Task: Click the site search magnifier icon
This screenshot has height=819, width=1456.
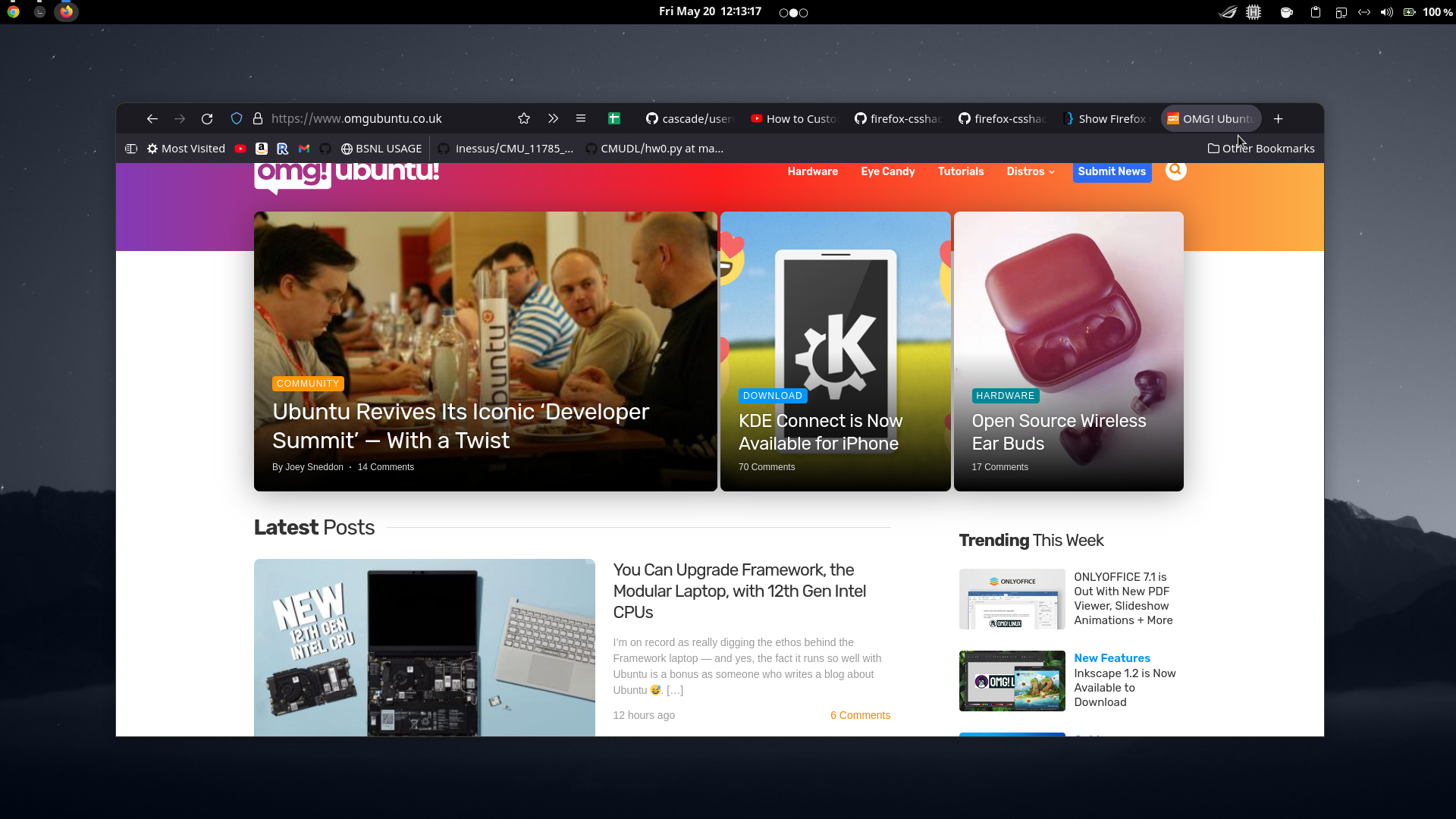Action: point(1175,171)
